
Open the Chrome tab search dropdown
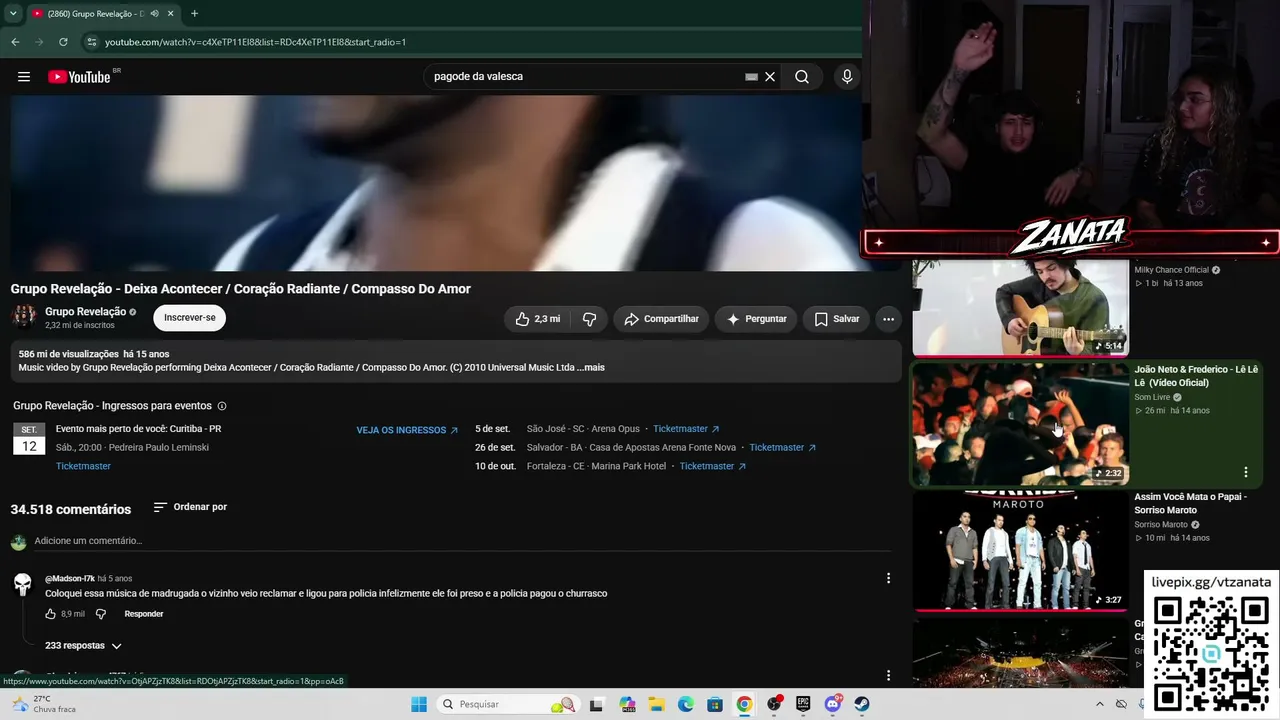click(x=12, y=14)
